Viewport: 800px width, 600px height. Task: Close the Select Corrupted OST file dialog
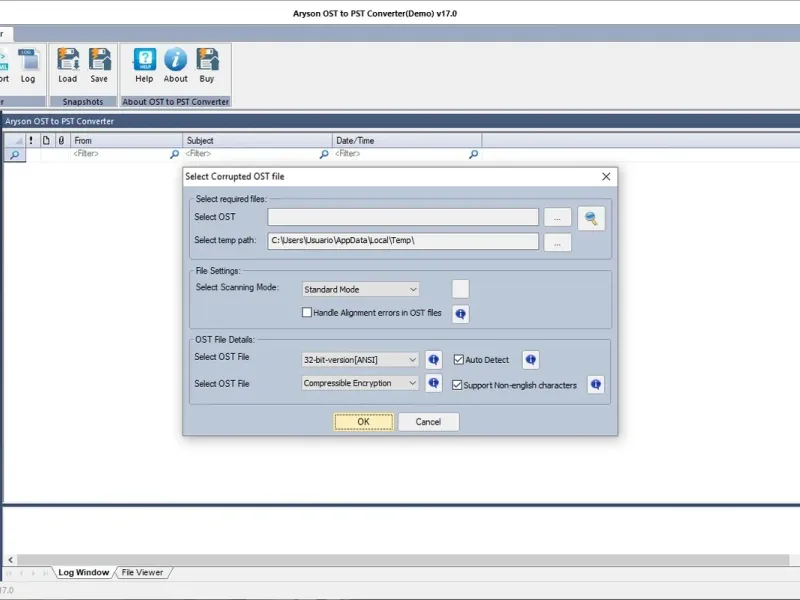point(606,177)
